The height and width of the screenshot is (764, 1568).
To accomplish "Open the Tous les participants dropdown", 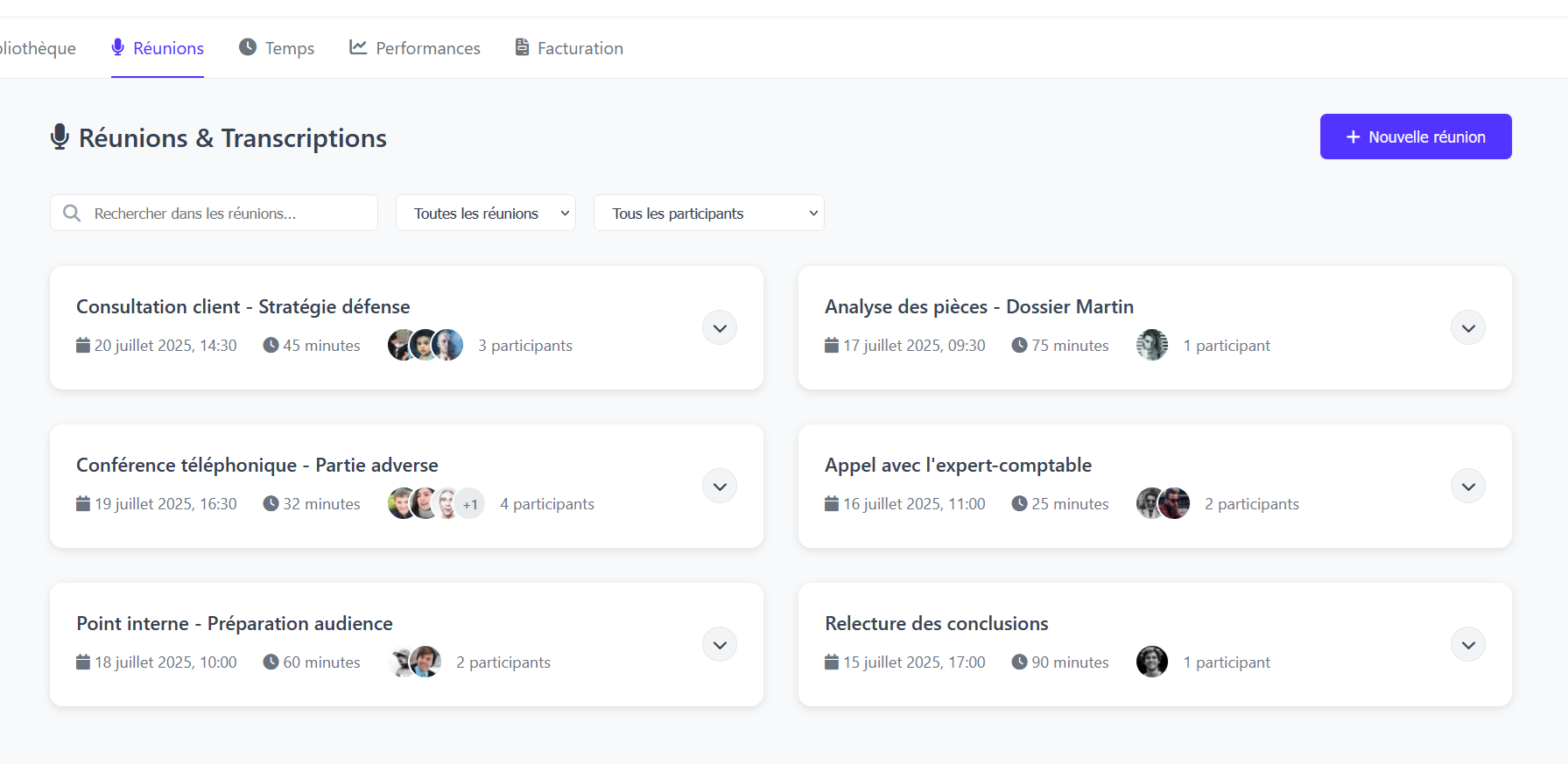I will [709, 213].
